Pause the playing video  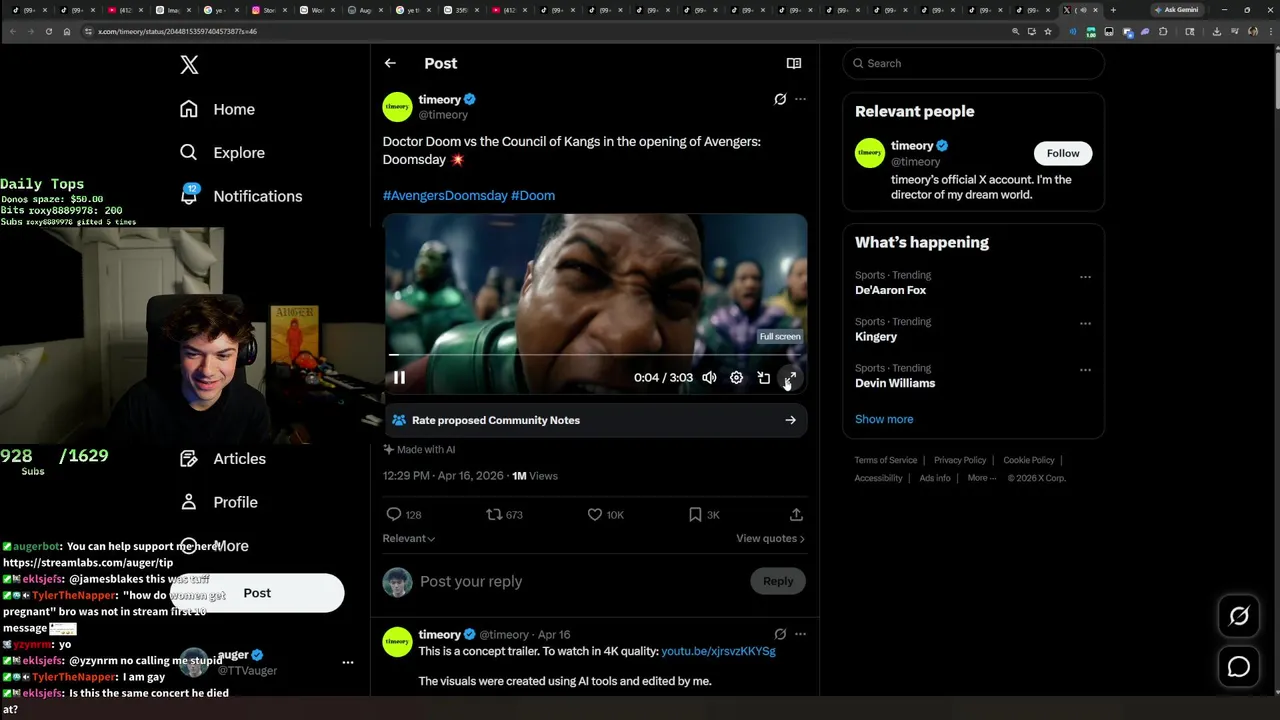pos(399,377)
